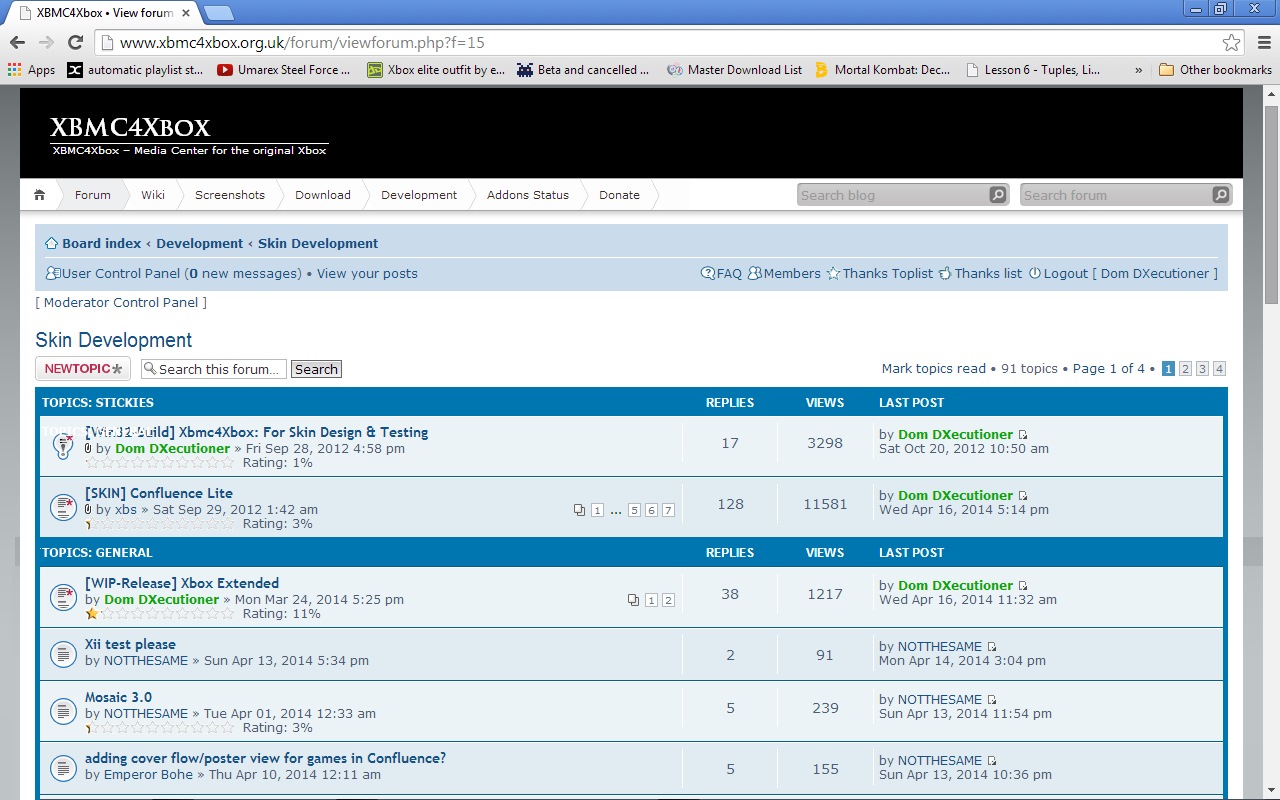The width and height of the screenshot is (1280, 800).
Task: Click the Search blog magnifier icon
Action: (997, 195)
